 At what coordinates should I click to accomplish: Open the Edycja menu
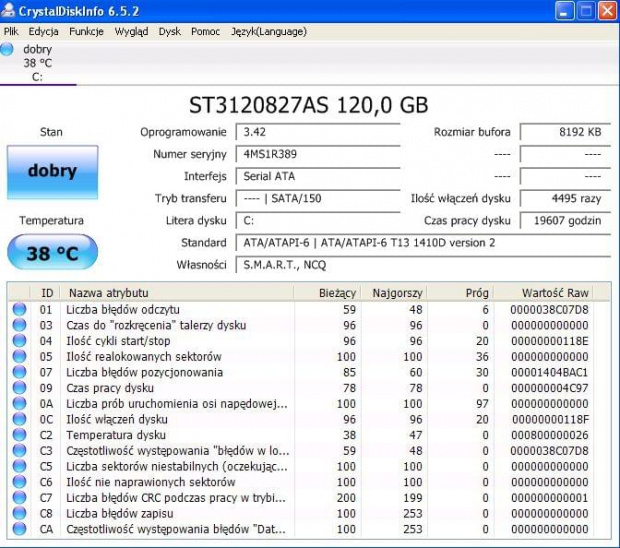pyautogui.click(x=43, y=32)
